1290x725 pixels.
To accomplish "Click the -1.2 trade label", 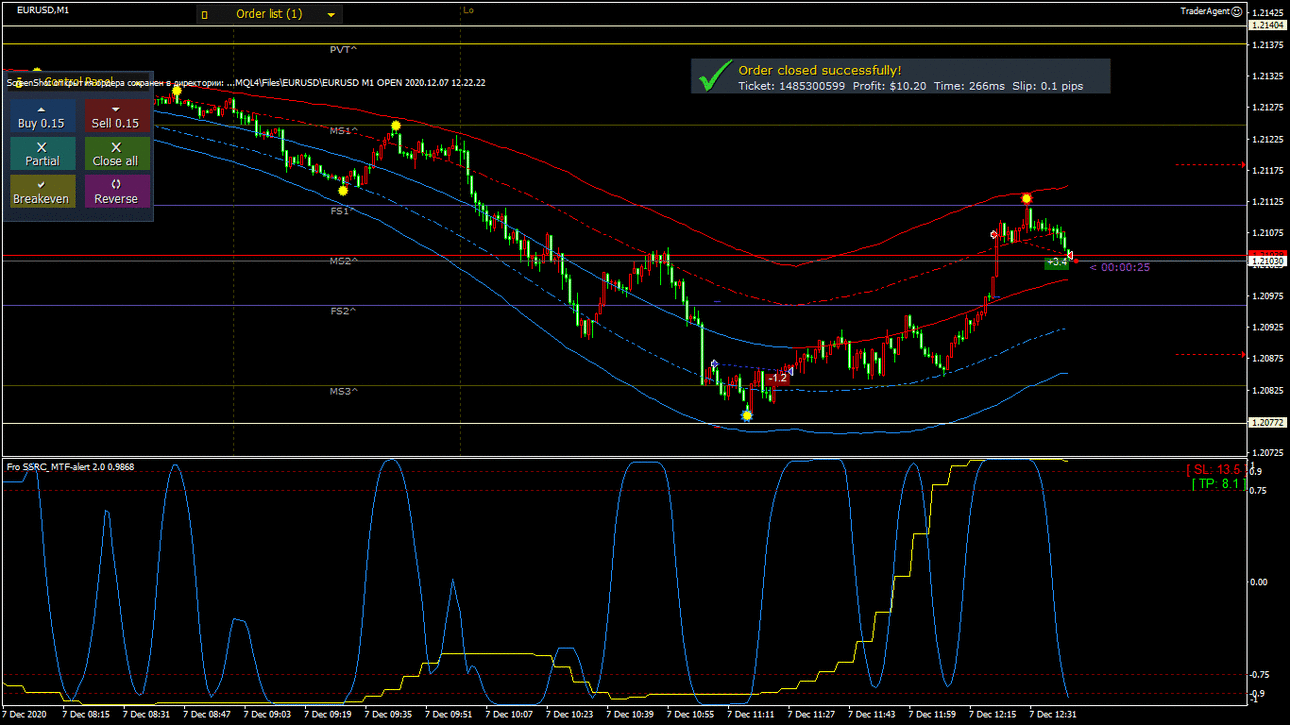I will tap(777, 378).
